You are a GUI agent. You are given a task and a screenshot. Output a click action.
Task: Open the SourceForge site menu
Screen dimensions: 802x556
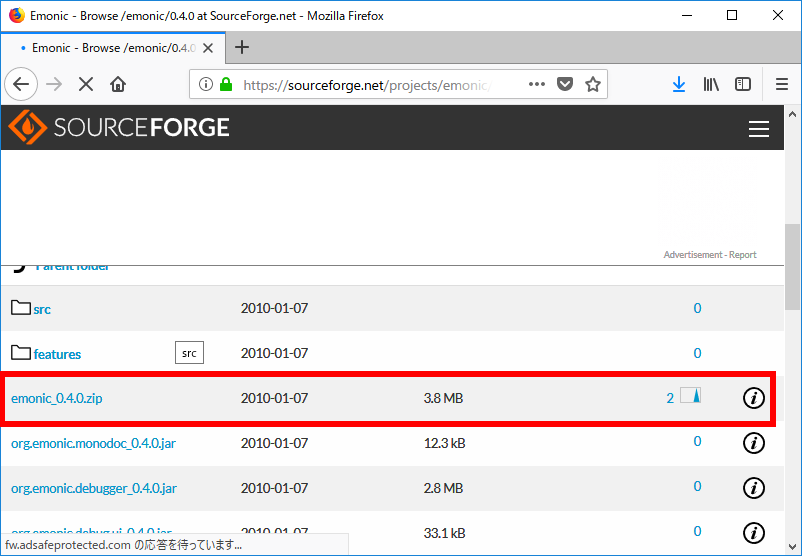[x=759, y=128]
